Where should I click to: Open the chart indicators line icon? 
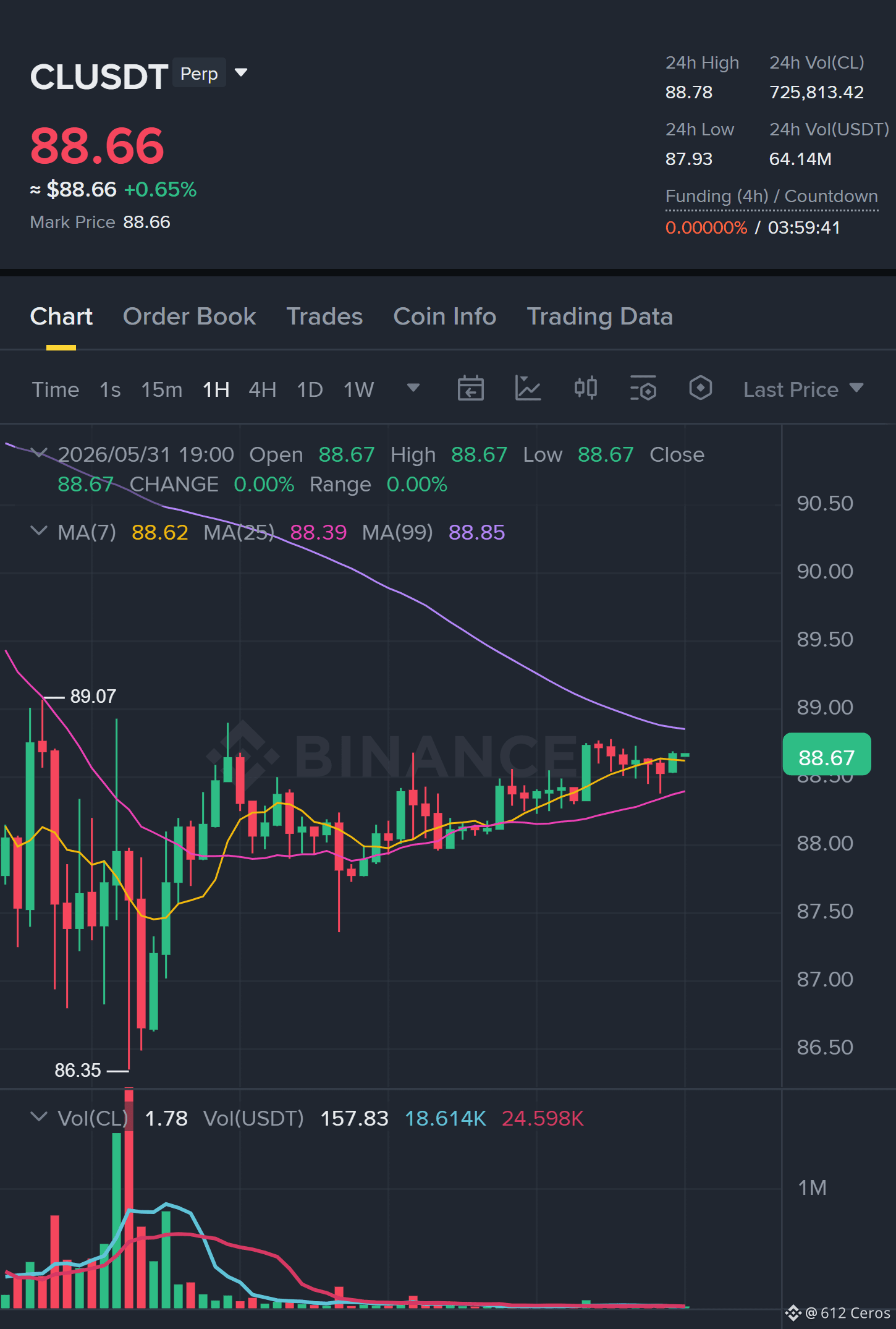(x=528, y=389)
